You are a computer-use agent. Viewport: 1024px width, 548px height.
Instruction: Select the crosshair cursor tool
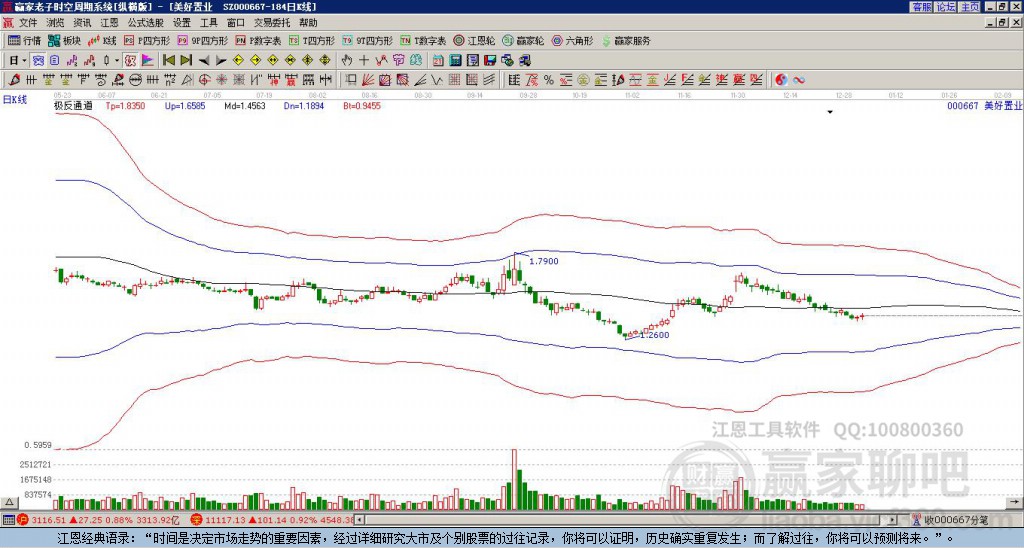[x=364, y=61]
